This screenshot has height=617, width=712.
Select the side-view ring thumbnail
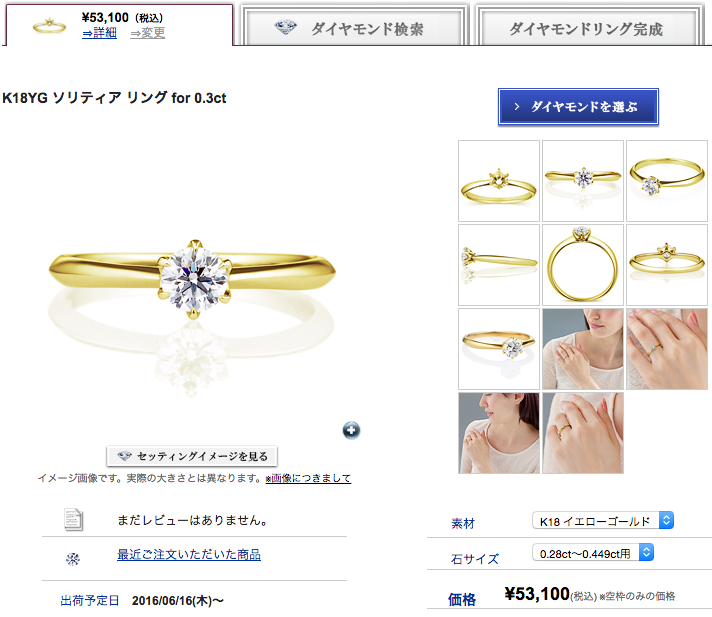pyautogui.click(x=499, y=265)
